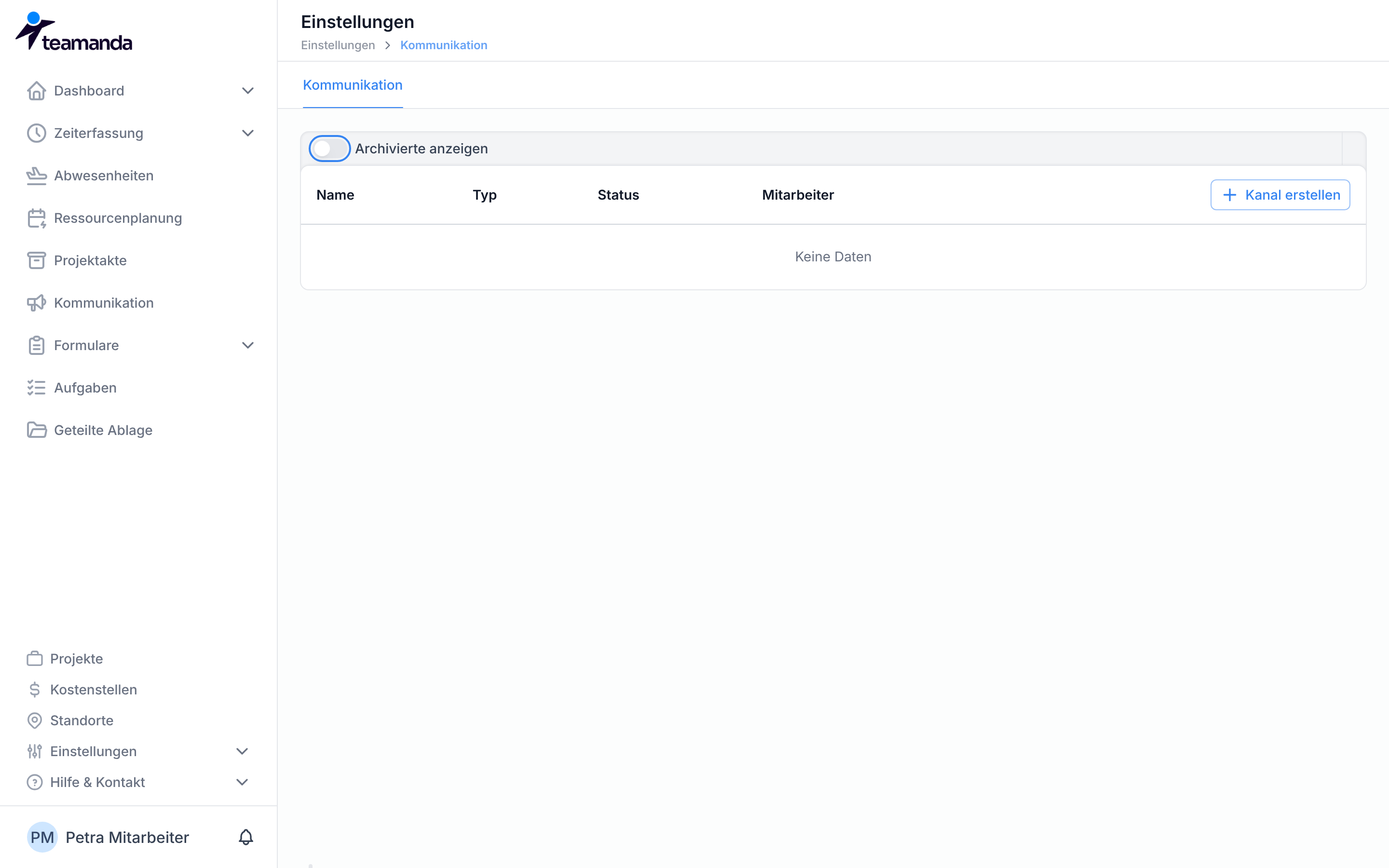Expand the Zeiterfassung submenu arrow

(x=248, y=133)
